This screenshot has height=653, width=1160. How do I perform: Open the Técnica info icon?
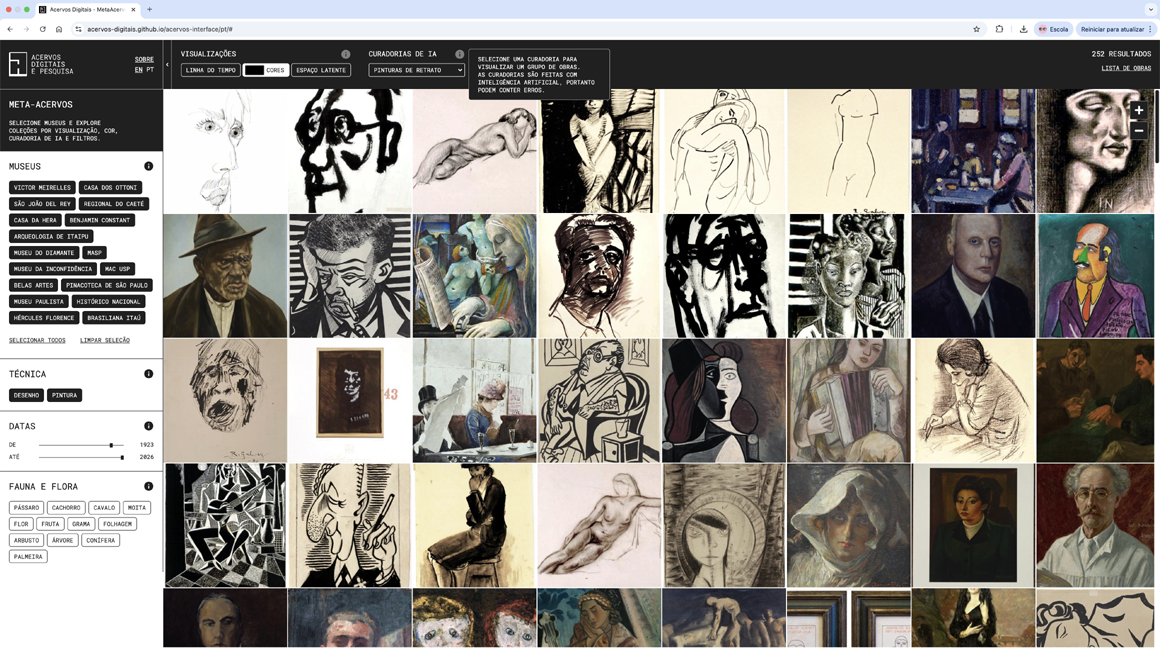148,374
